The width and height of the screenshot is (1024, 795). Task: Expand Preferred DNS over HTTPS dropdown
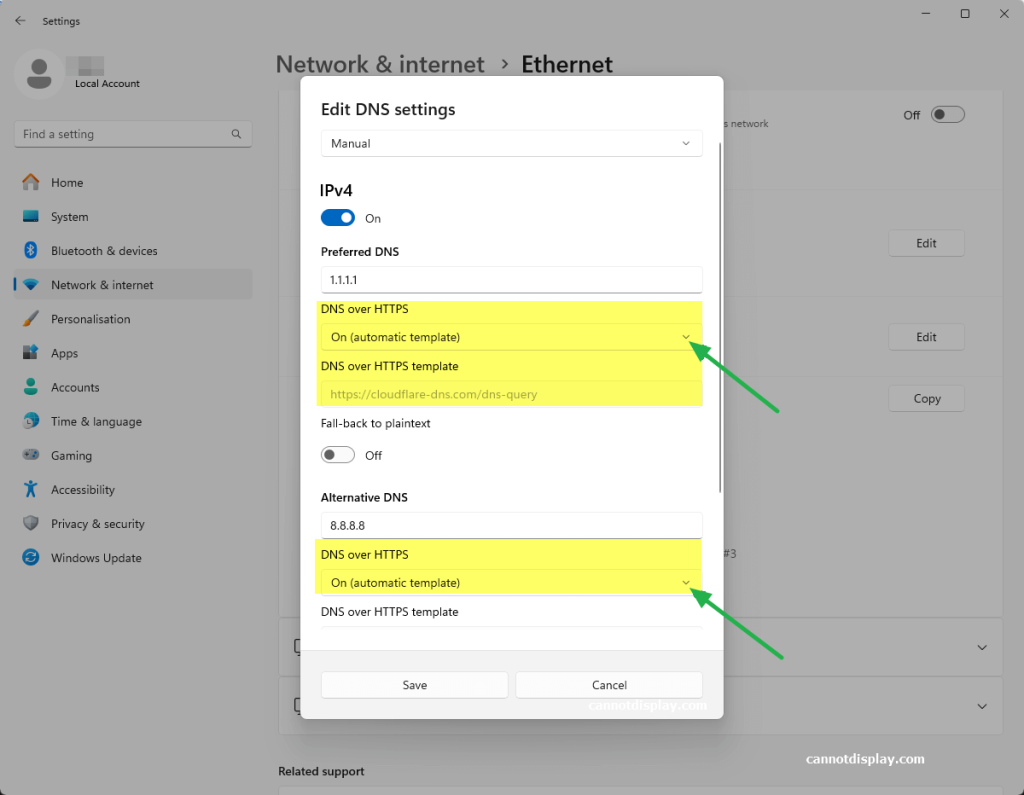(511, 337)
